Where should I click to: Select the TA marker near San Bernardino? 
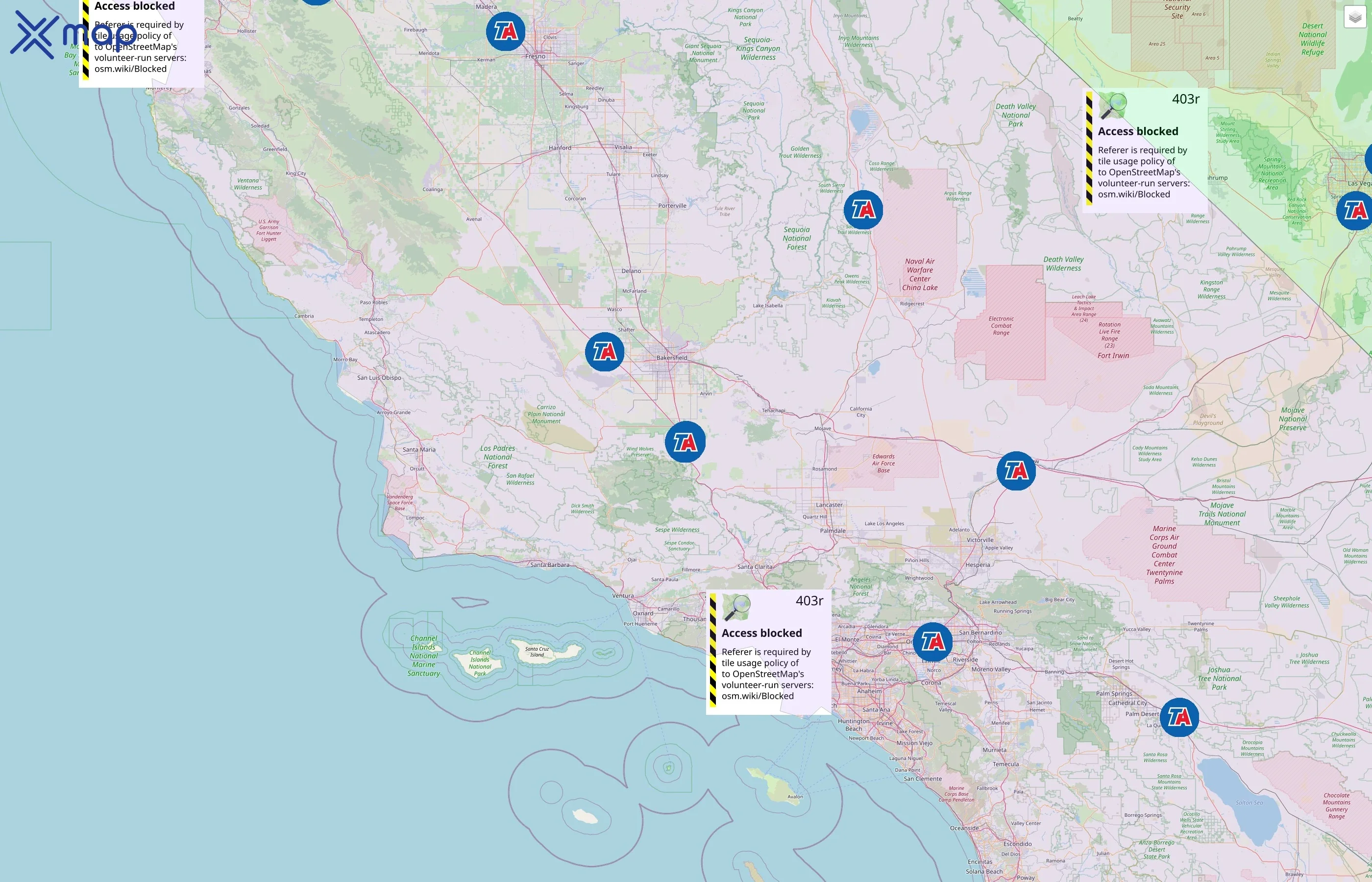(x=933, y=642)
